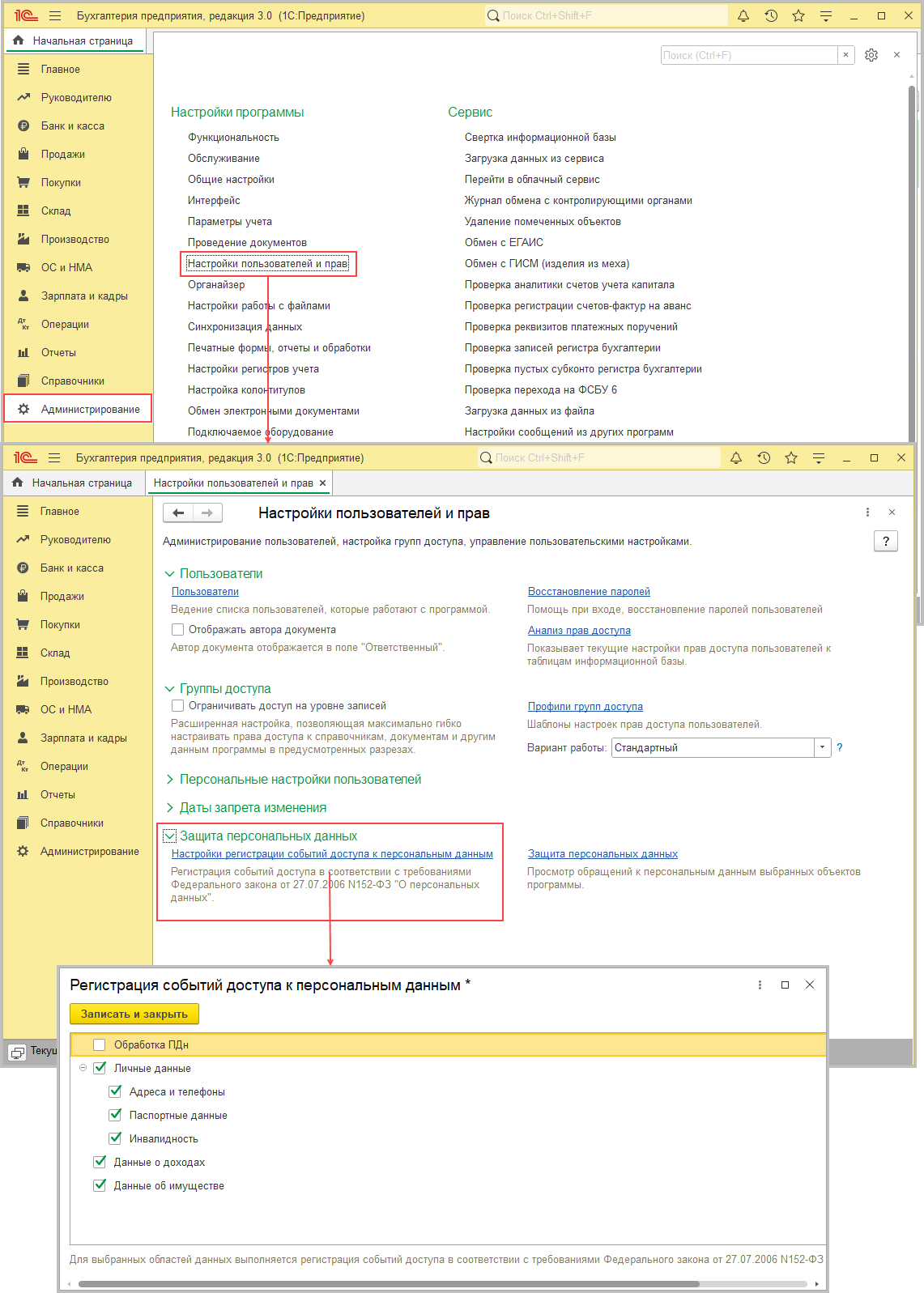
Task: Open Анализ прав доступа link
Action: pos(579,630)
